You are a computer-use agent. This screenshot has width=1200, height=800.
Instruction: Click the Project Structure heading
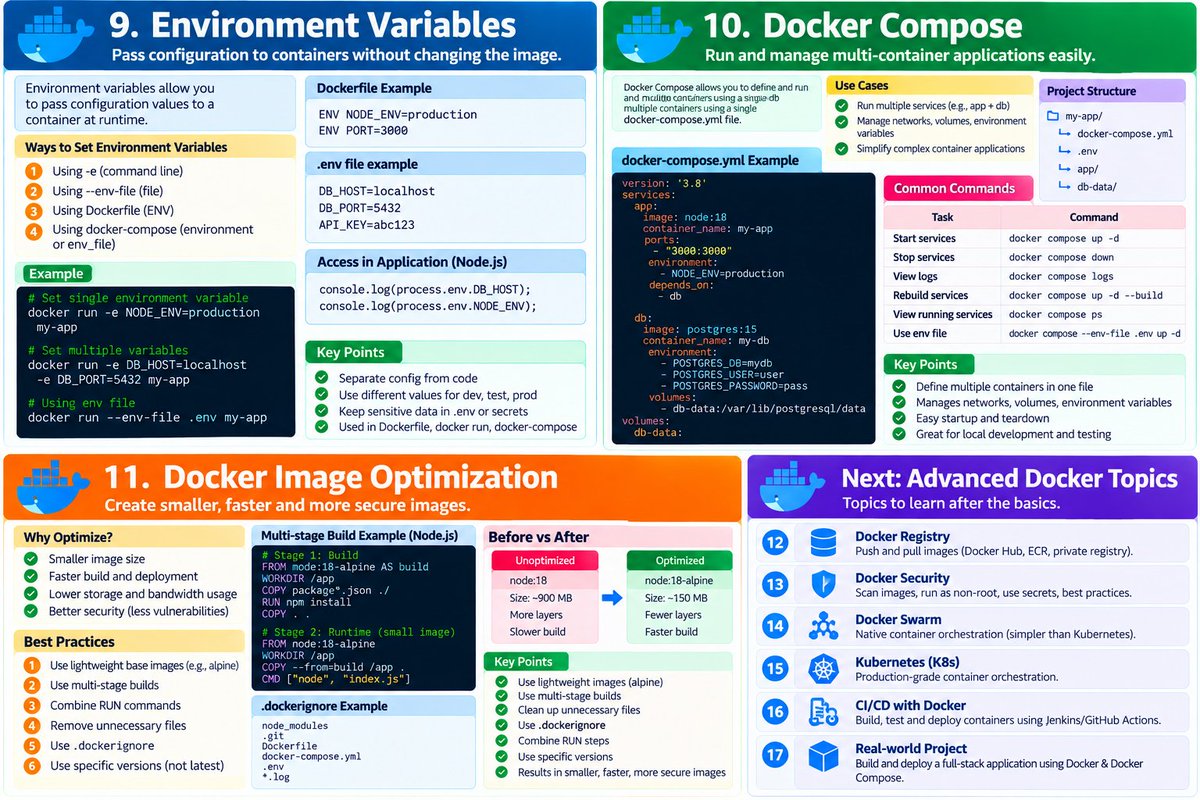point(1091,91)
